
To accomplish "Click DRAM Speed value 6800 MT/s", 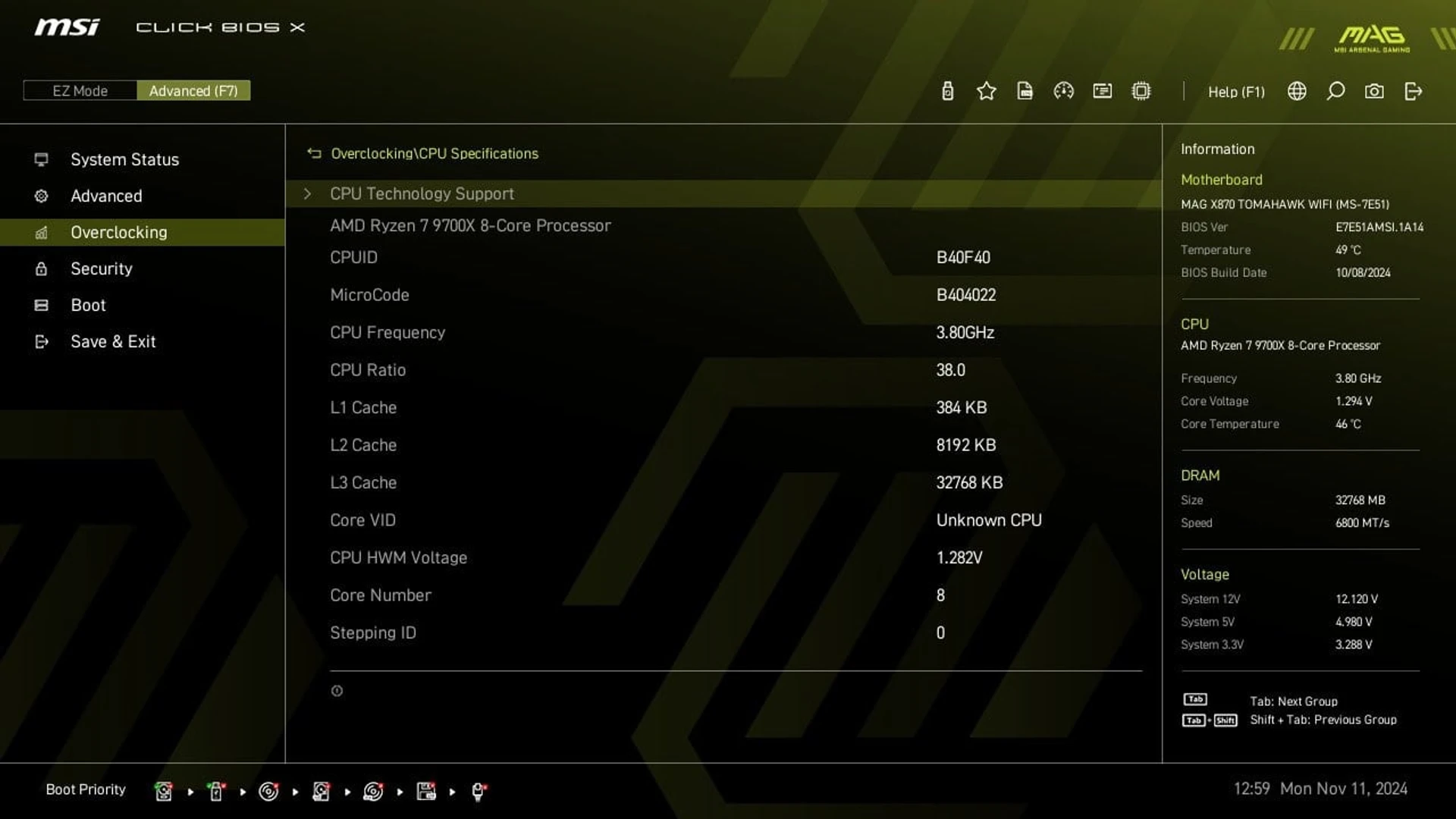I will (x=1362, y=522).
